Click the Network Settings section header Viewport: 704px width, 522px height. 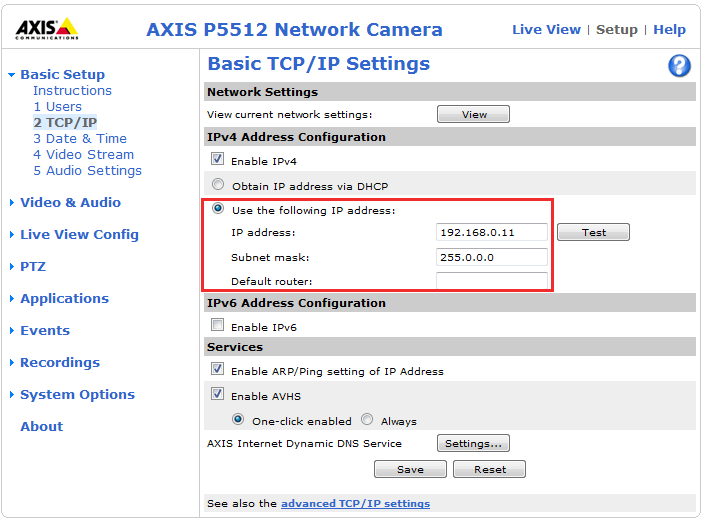coord(450,92)
